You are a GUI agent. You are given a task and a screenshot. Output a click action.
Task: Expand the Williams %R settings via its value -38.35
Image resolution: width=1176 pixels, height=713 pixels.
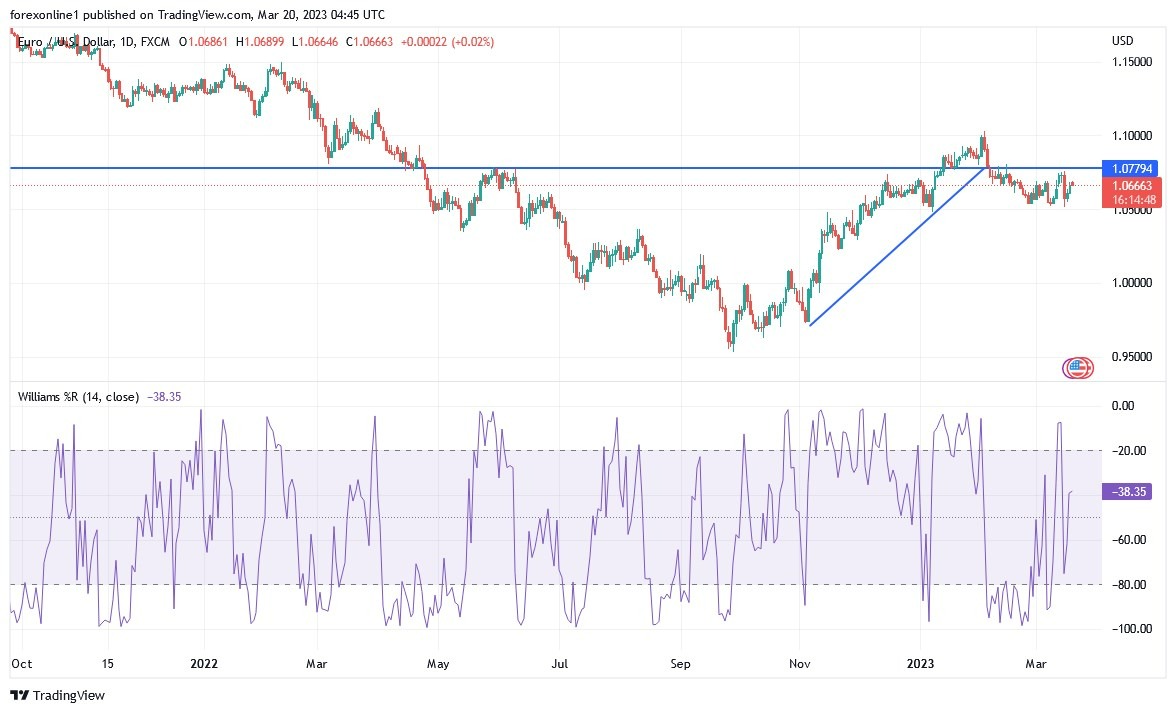165,396
